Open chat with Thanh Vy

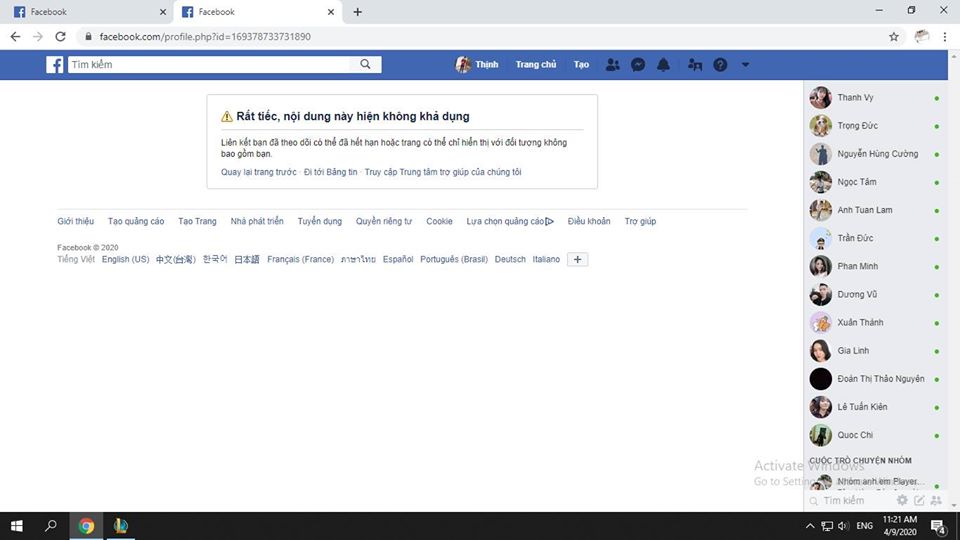876,97
